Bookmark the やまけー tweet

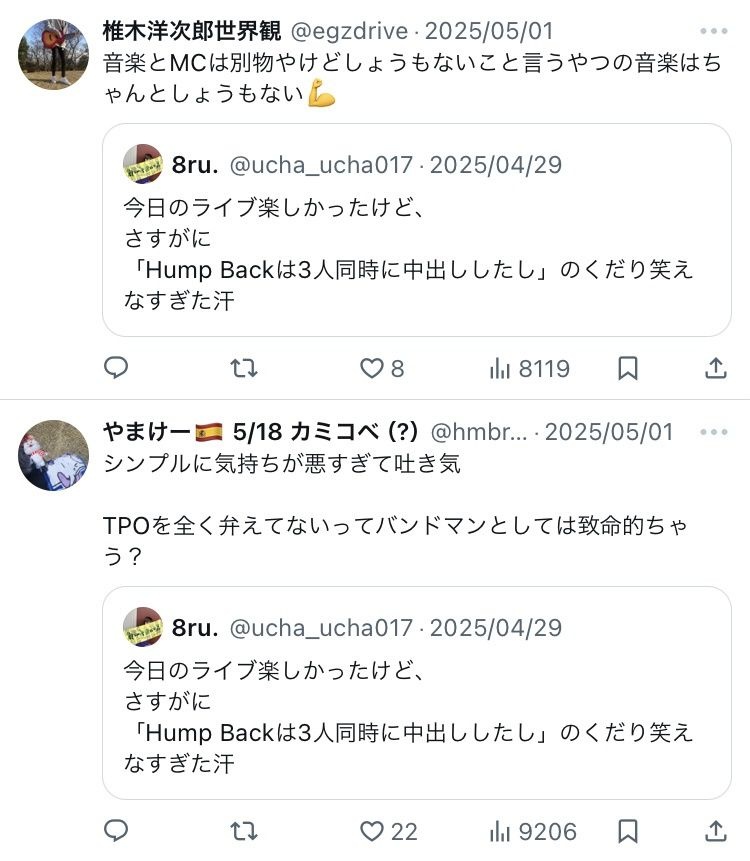628,831
